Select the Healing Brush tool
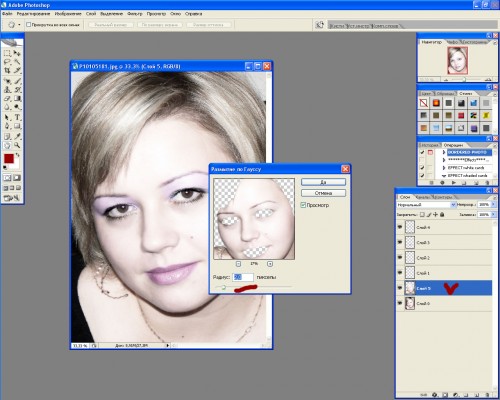This screenshot has width=500, height=400. tap(7, 81)
